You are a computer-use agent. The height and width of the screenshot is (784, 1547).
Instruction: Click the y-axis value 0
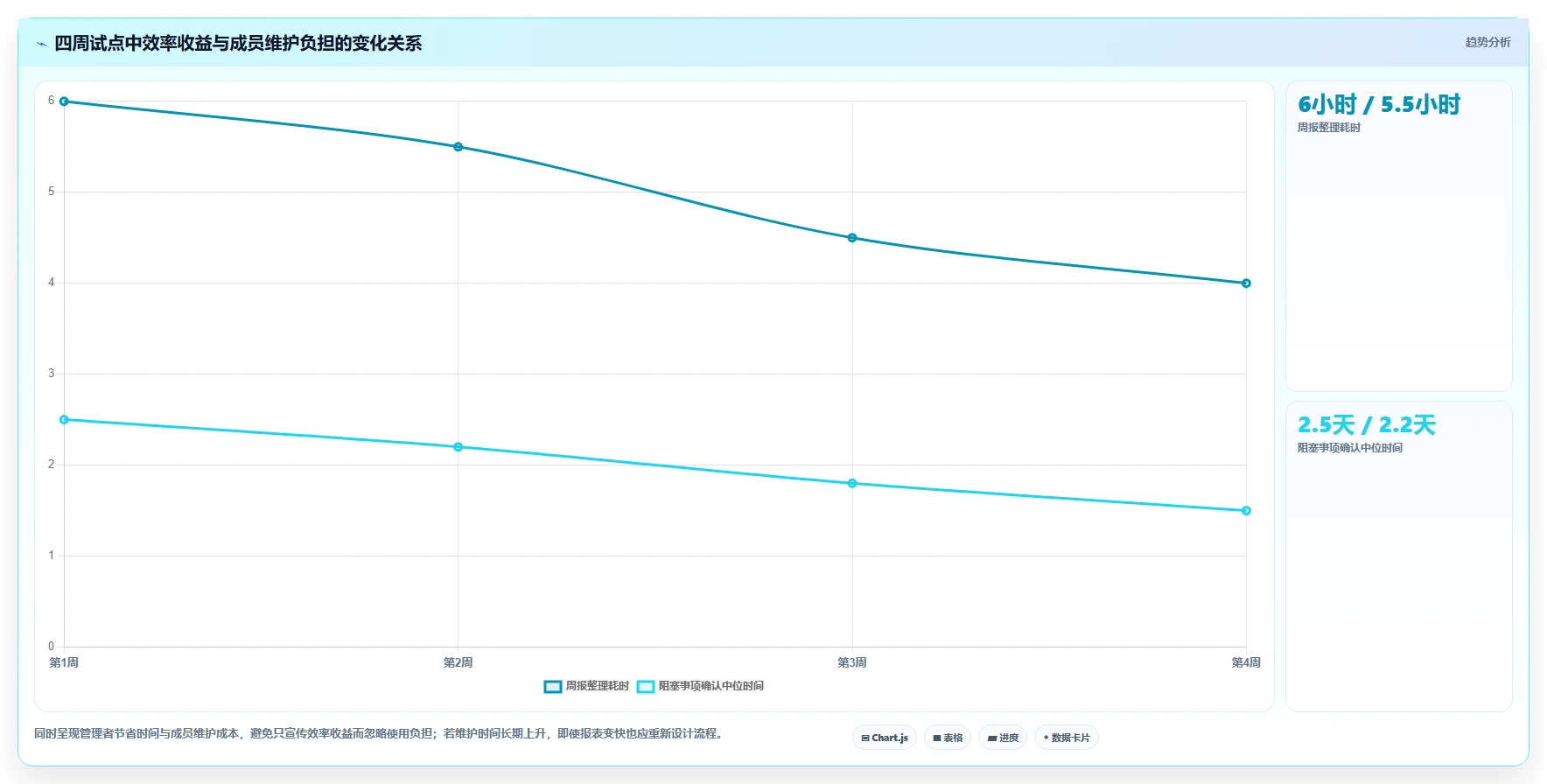coord(51,647)
